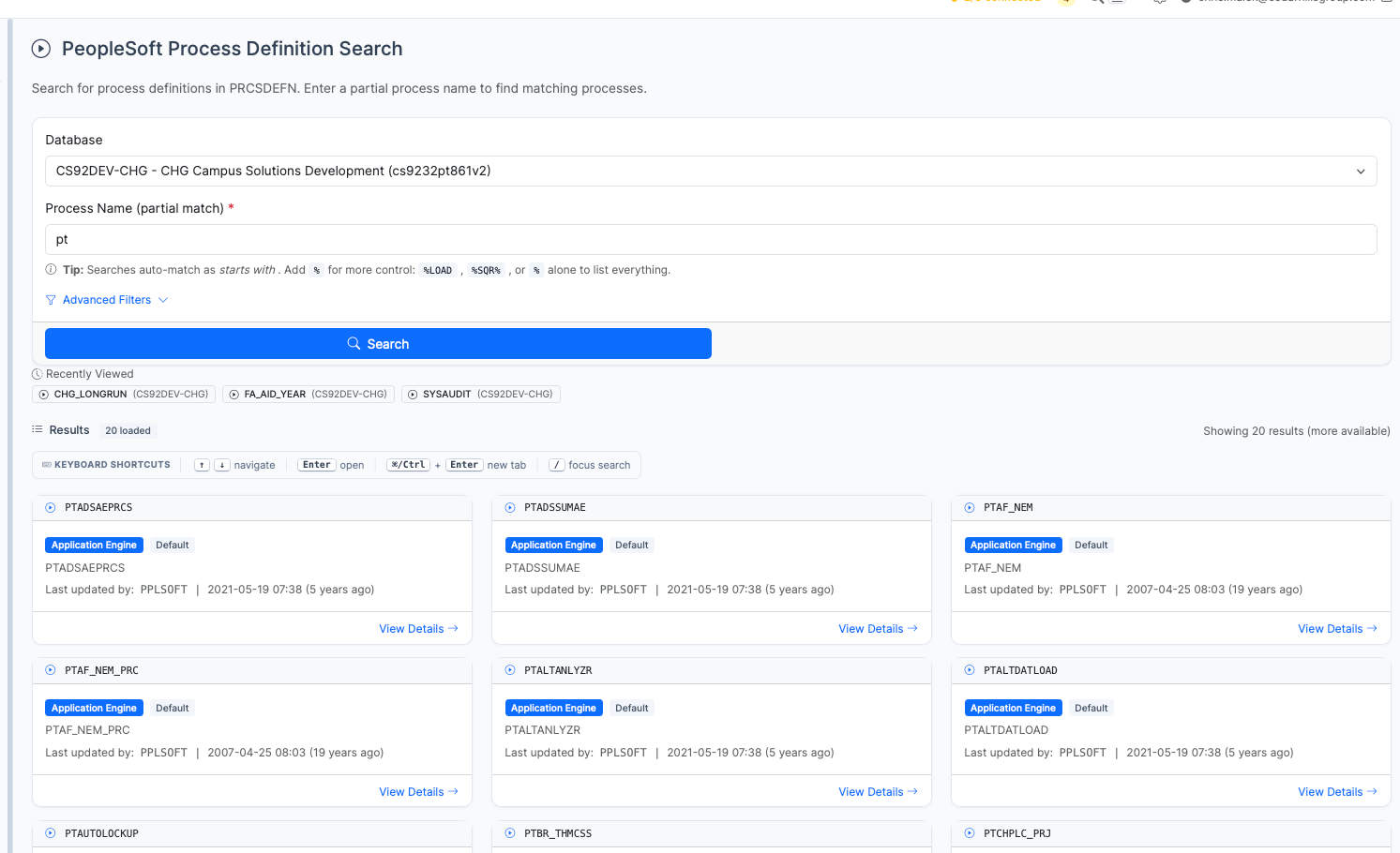Click the PTCHPLC_PRJ card title
This screenshot has height=853, width=1400.
pos(1017,834)
